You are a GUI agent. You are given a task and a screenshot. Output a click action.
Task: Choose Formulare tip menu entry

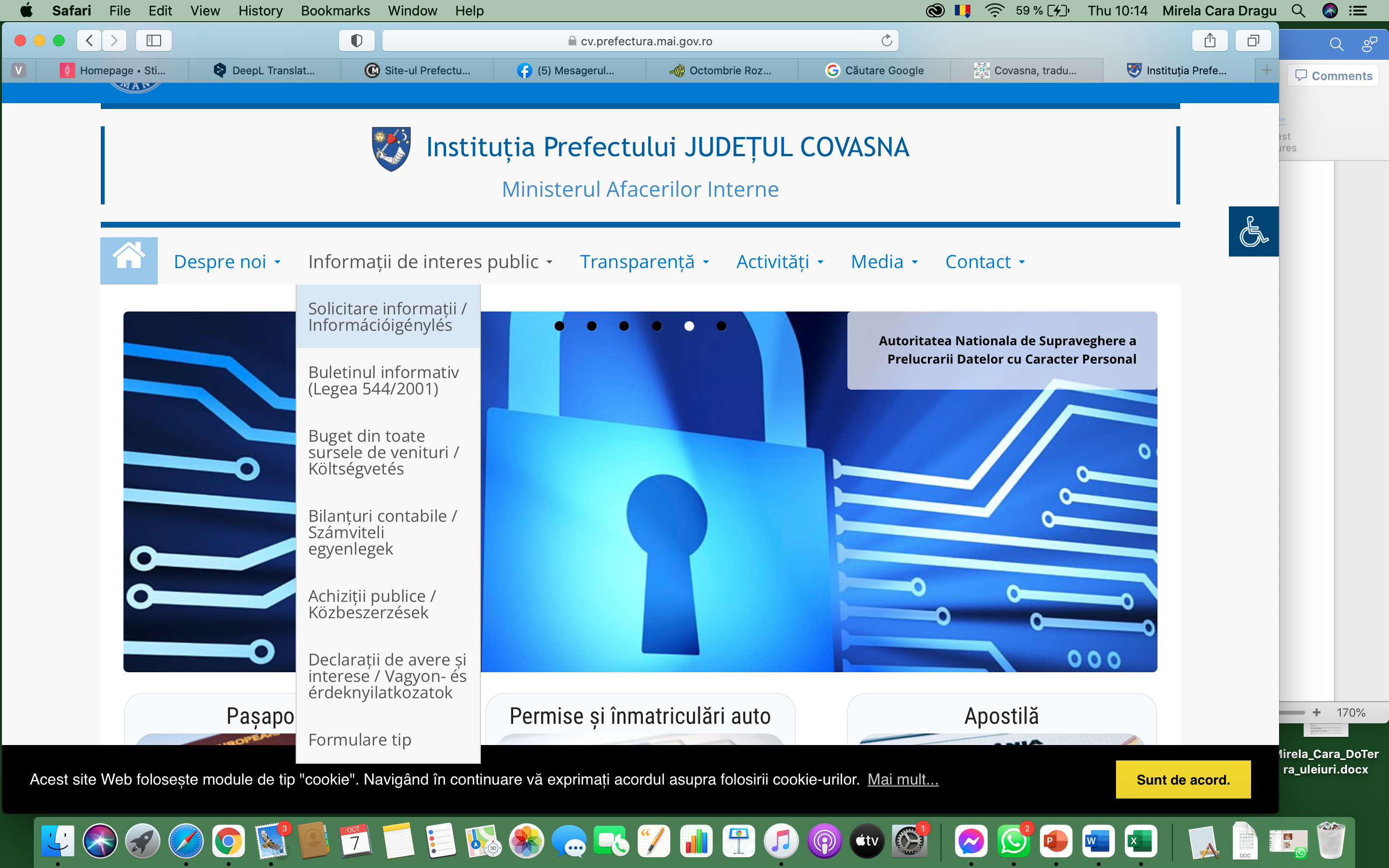[x=388, y=739]
